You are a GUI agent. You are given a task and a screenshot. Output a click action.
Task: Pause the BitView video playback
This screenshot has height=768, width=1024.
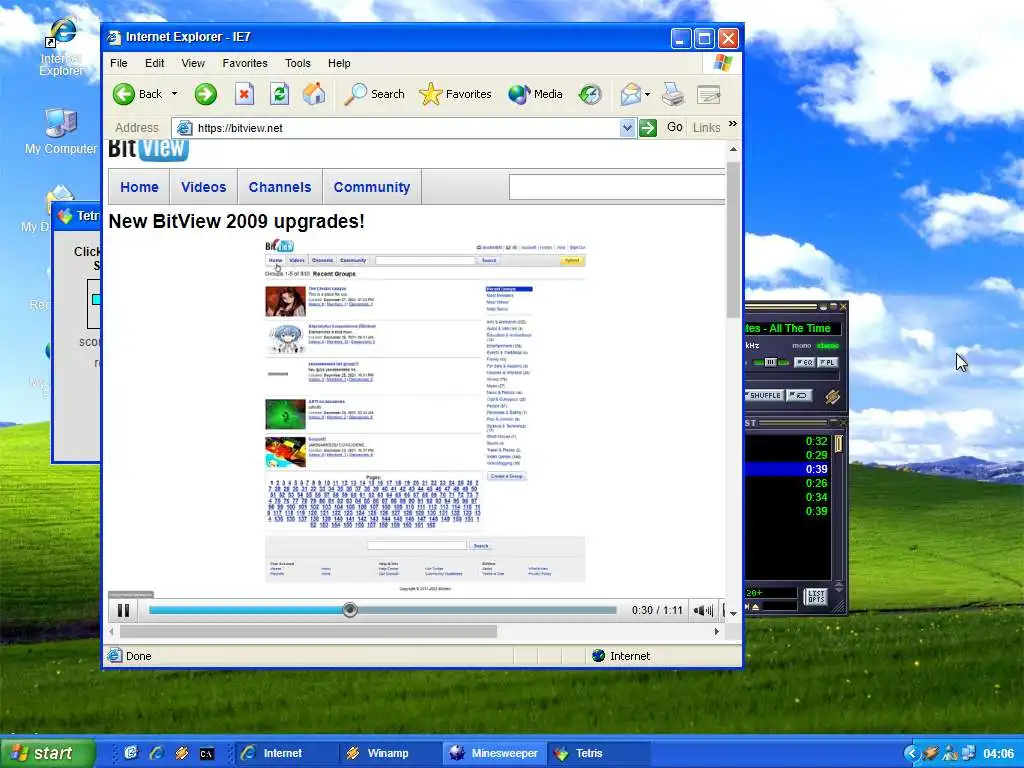click(123, 611)
